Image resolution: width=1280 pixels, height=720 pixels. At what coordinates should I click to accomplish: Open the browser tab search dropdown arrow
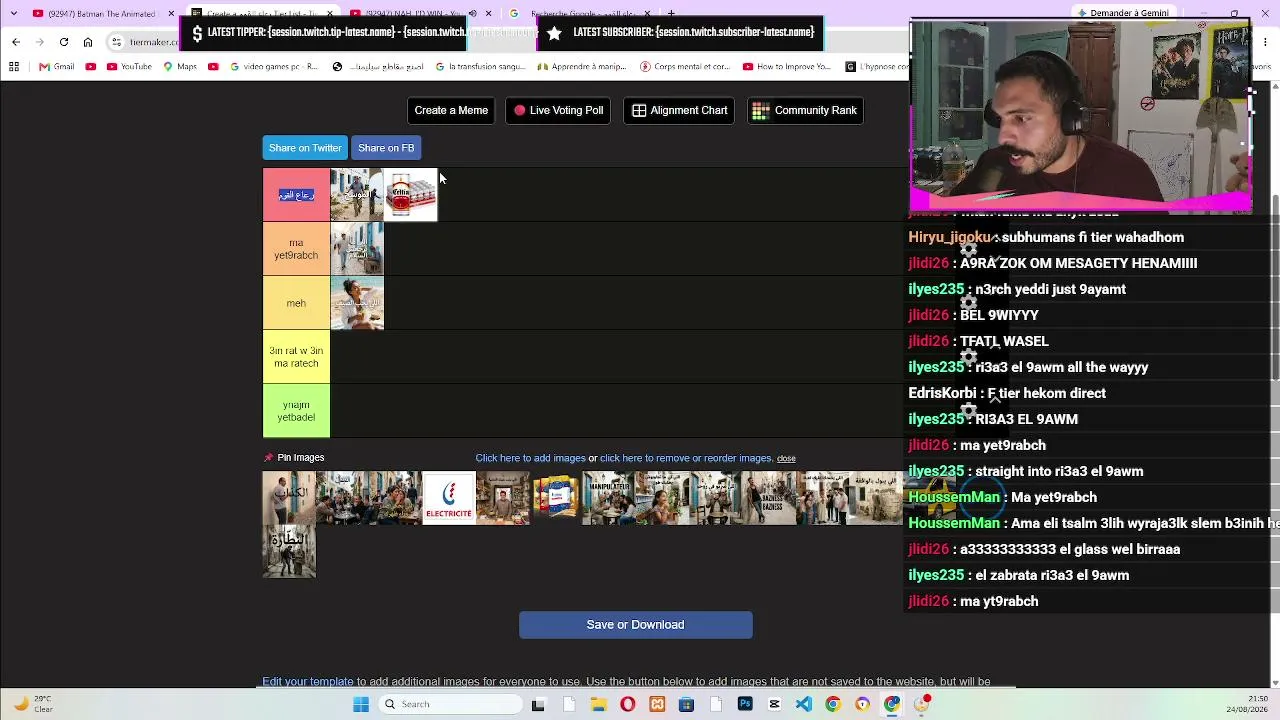point(14,14)
